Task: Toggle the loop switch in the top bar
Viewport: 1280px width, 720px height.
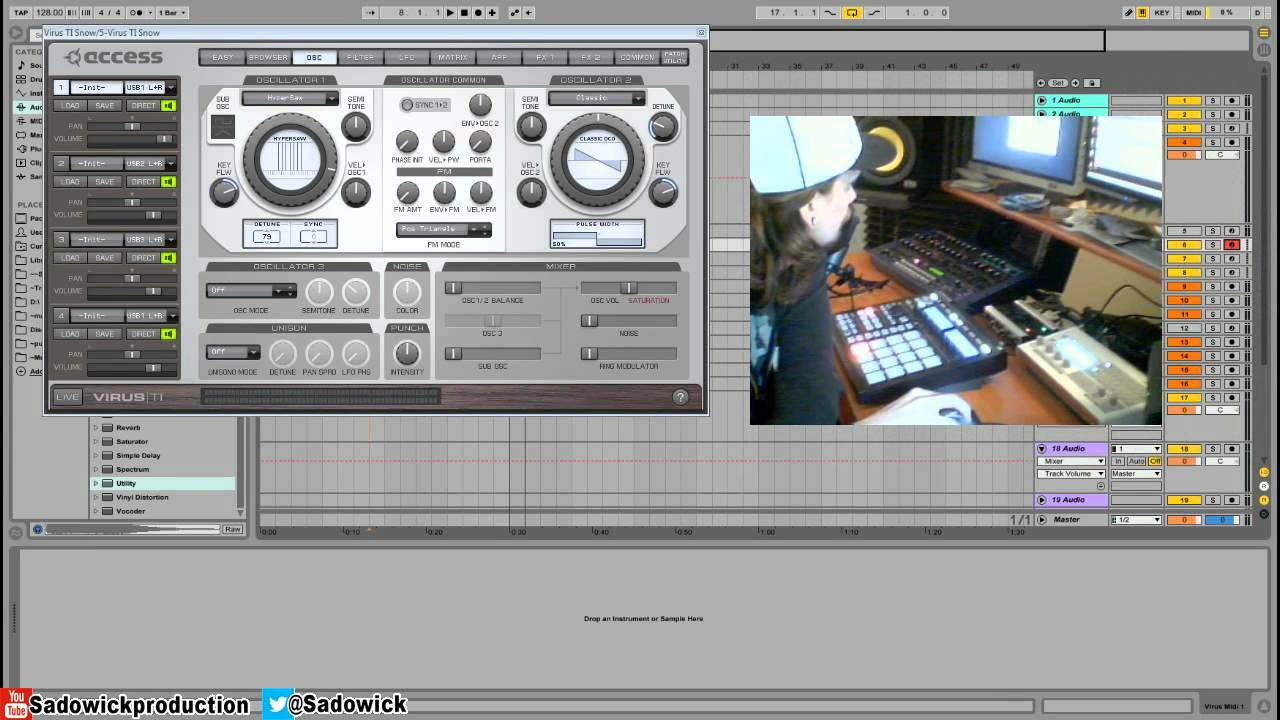Action: tap(853, 13)
